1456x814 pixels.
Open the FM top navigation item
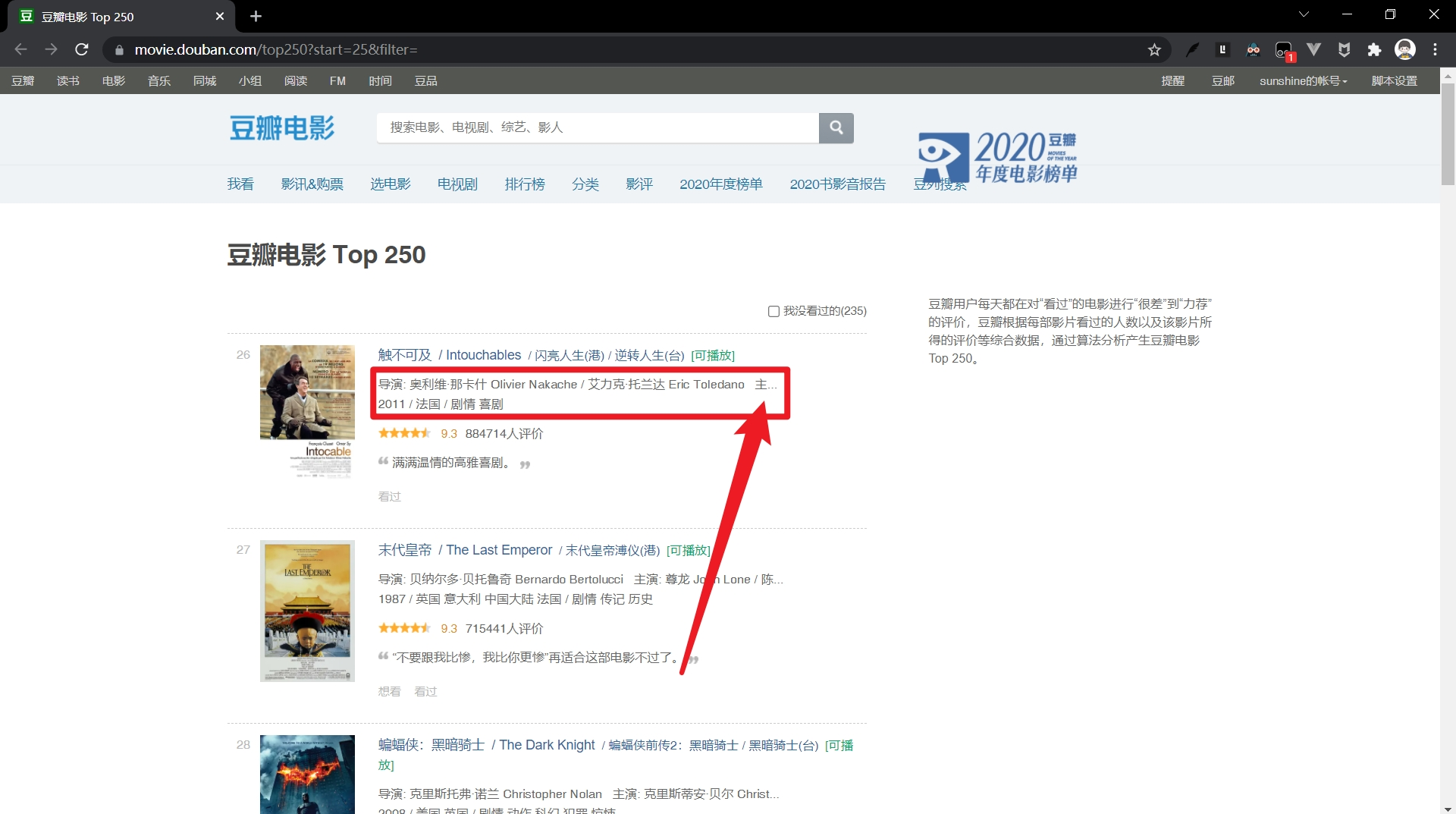pos(337,81)
